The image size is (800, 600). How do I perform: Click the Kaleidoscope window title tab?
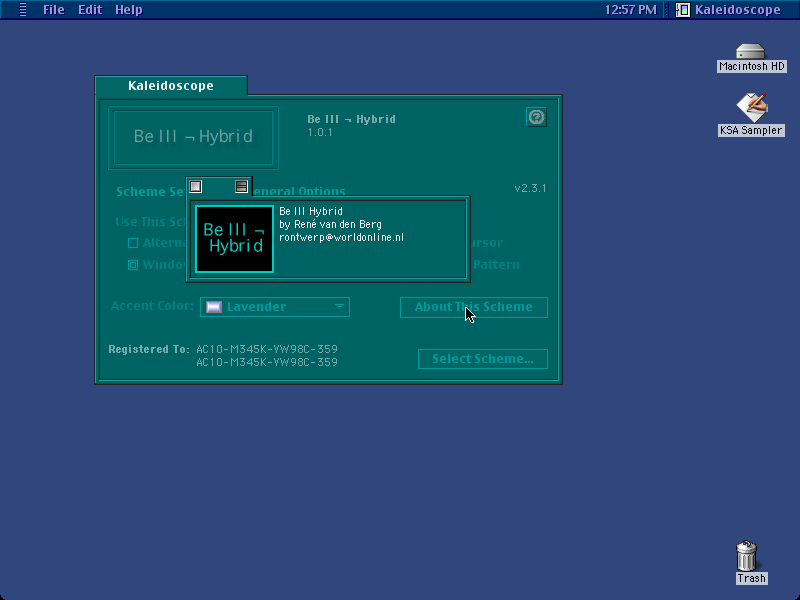171,86
